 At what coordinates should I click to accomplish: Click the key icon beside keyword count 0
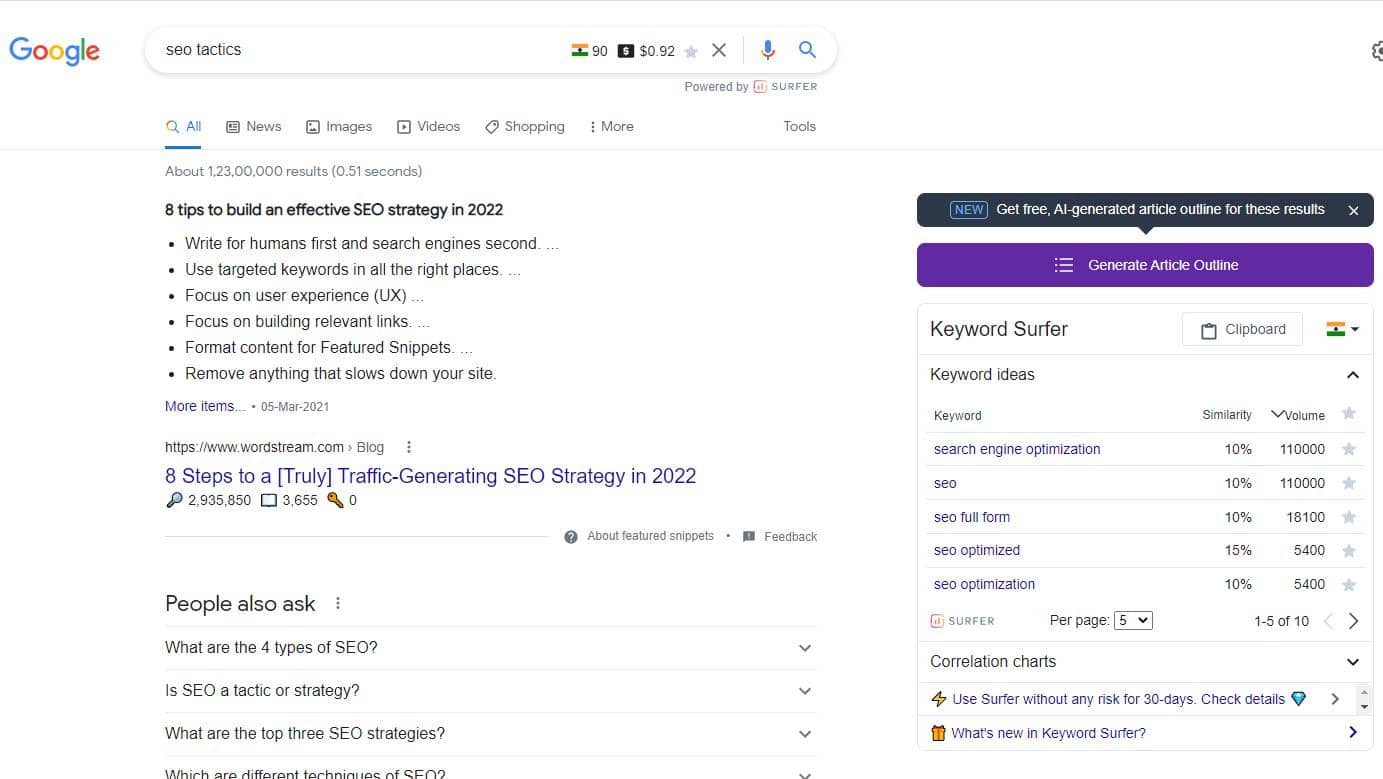[335, 500]
